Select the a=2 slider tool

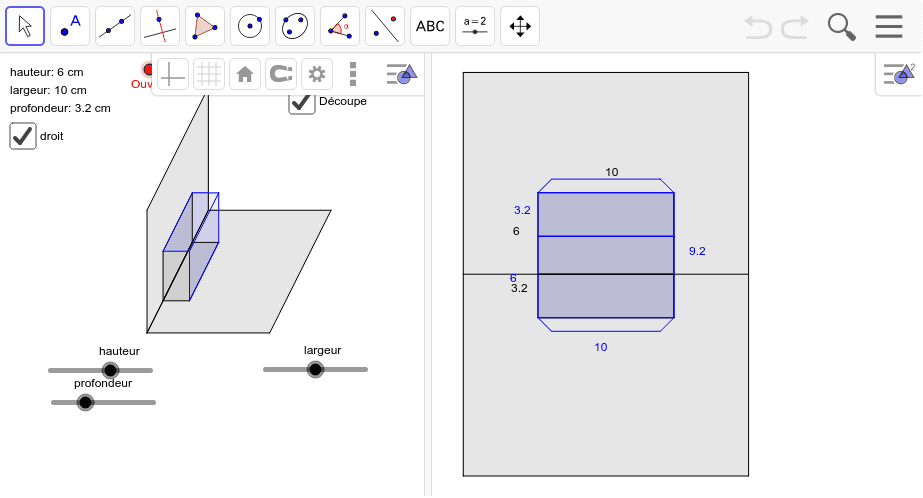[x=475, y=26]
